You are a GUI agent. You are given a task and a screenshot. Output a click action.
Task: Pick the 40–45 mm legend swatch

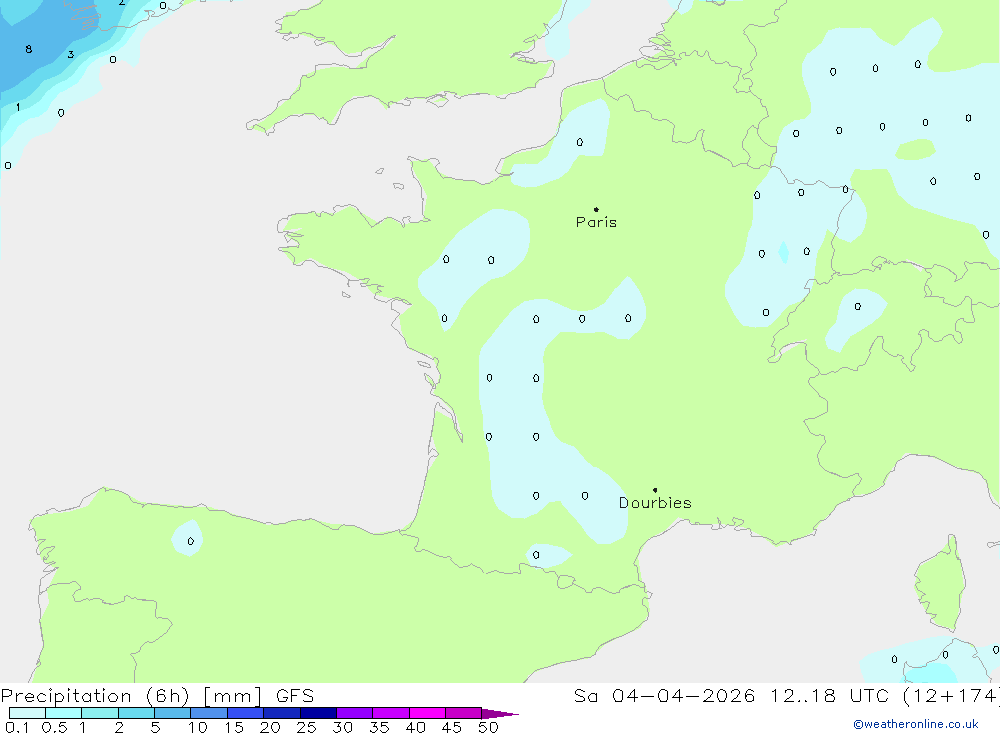coord(427,713)
